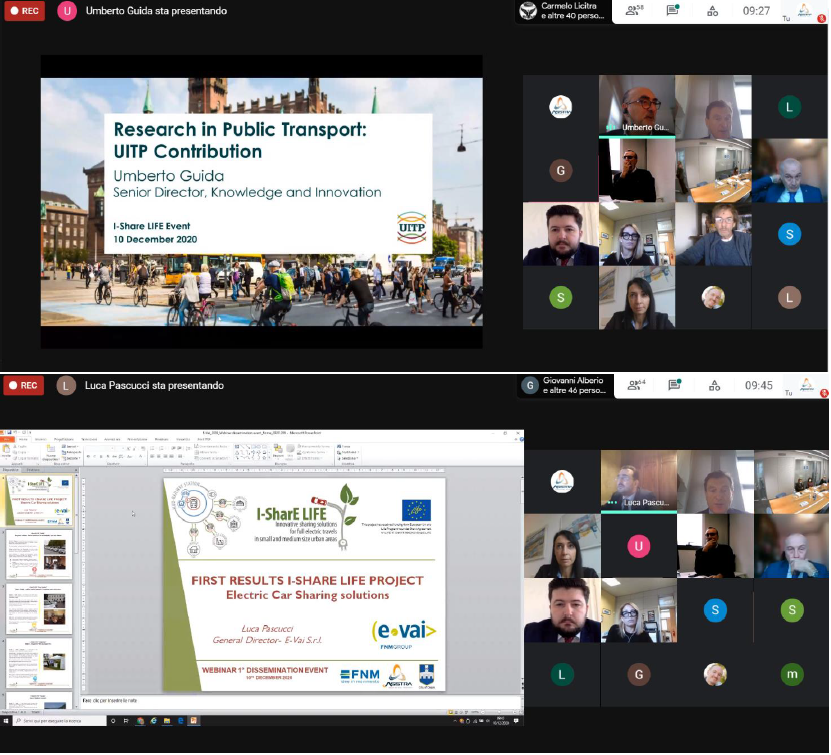Open the Animazioni ribbon tab
The height and width of the screenshot is (755, 831).
pyautogui.click(x=112, y=439)
